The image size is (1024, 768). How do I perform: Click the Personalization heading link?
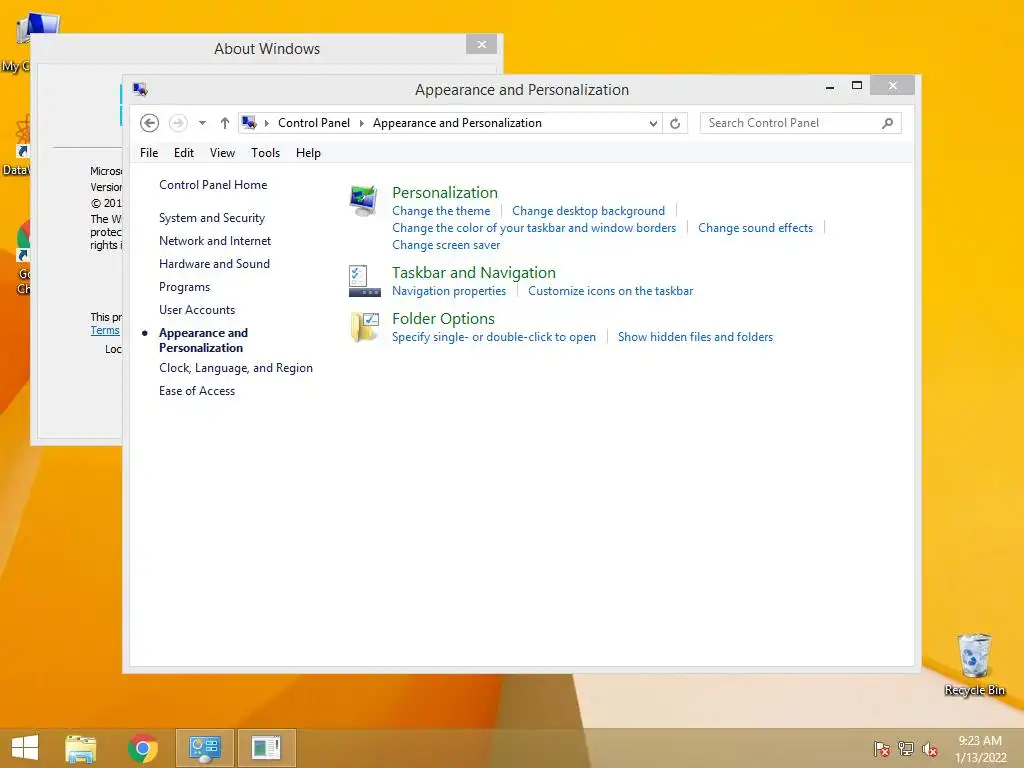tap(445, 193)
